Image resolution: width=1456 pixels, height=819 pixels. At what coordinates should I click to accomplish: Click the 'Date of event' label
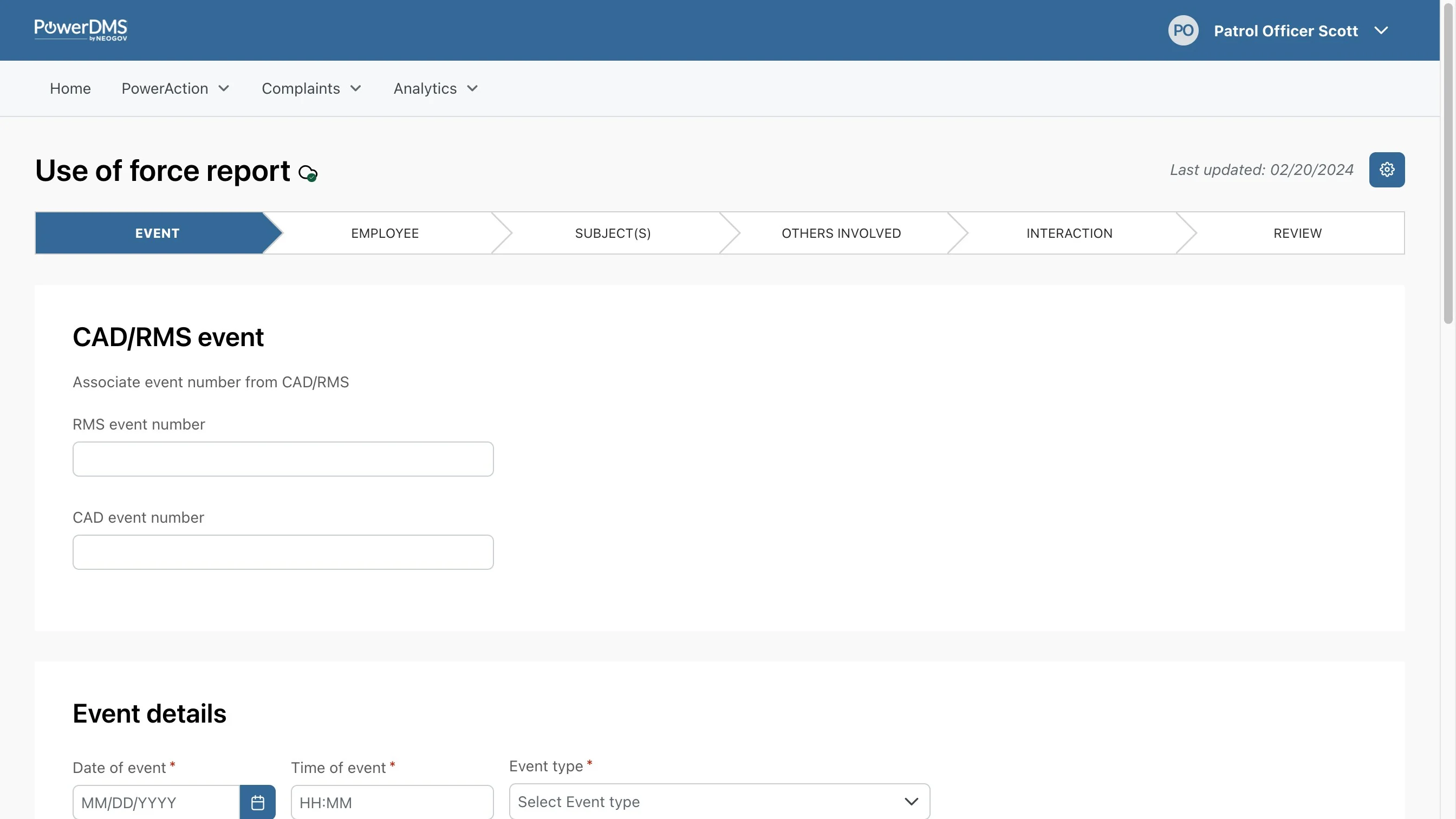pyautogui.click(x=119, y=768)
